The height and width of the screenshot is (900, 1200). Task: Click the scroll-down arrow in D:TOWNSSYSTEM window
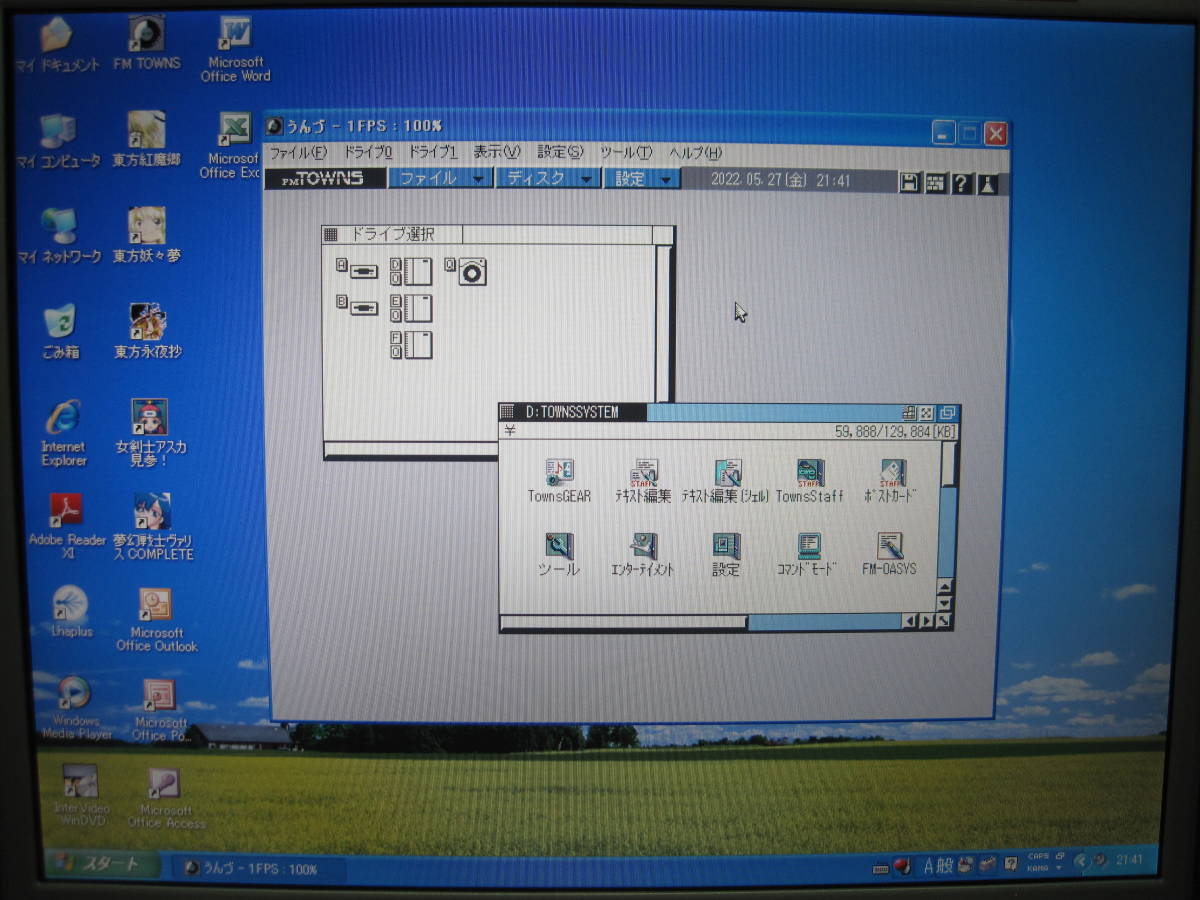(945, 603)
